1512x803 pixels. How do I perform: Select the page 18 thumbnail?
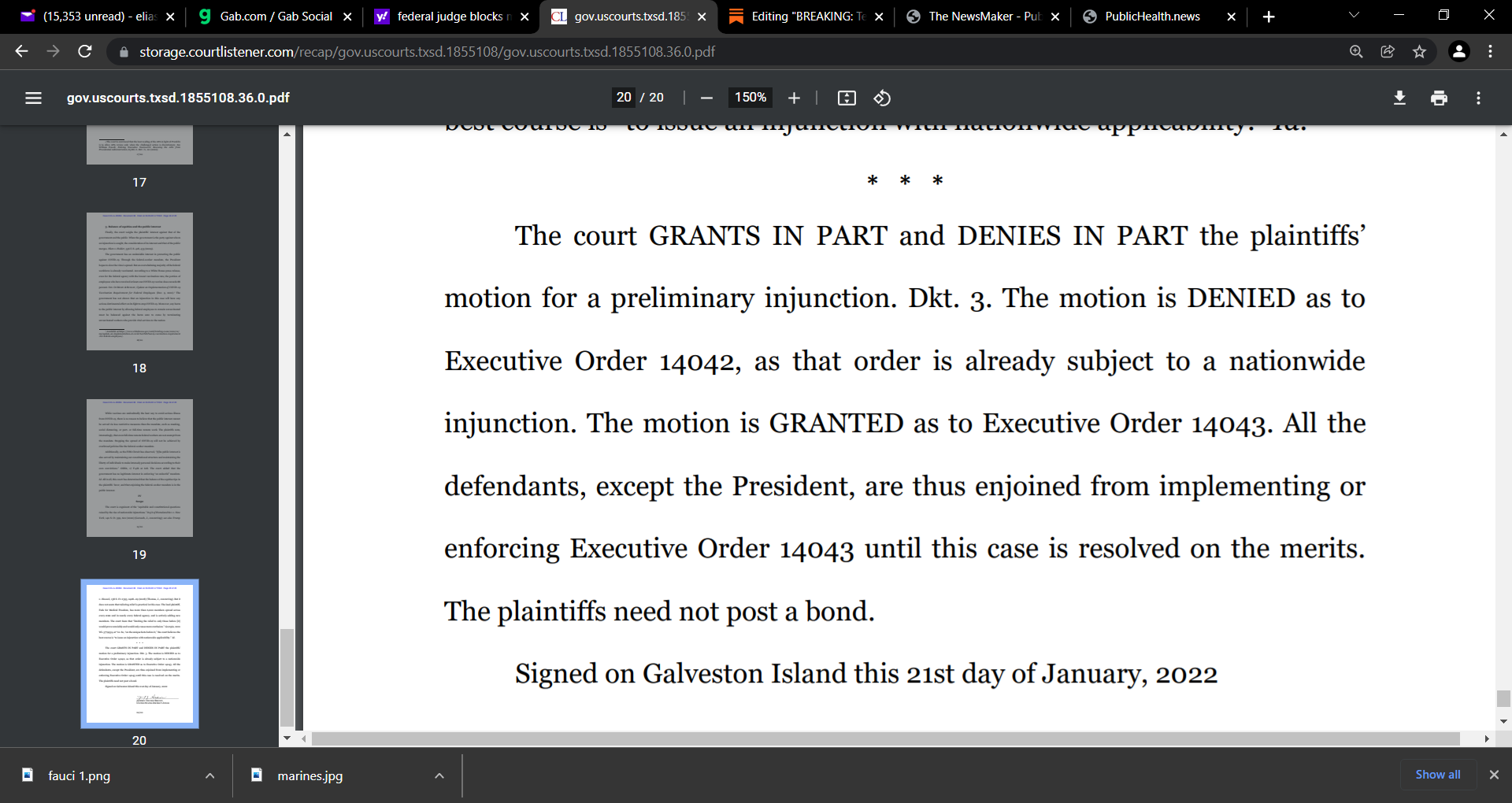pyautogui.click(x=139, y=281)
